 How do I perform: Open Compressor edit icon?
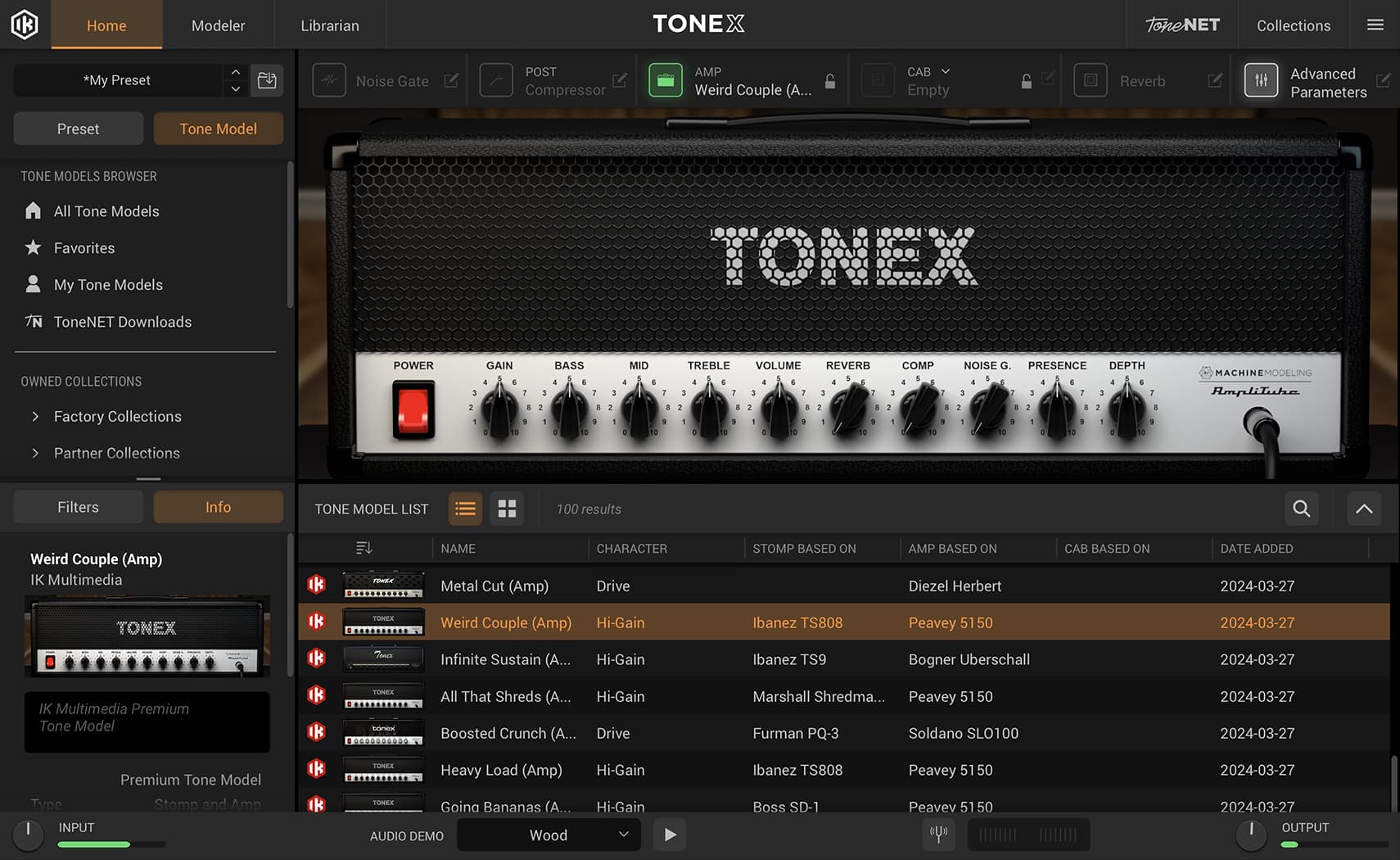pyautogui.click(x=620, y=80)
